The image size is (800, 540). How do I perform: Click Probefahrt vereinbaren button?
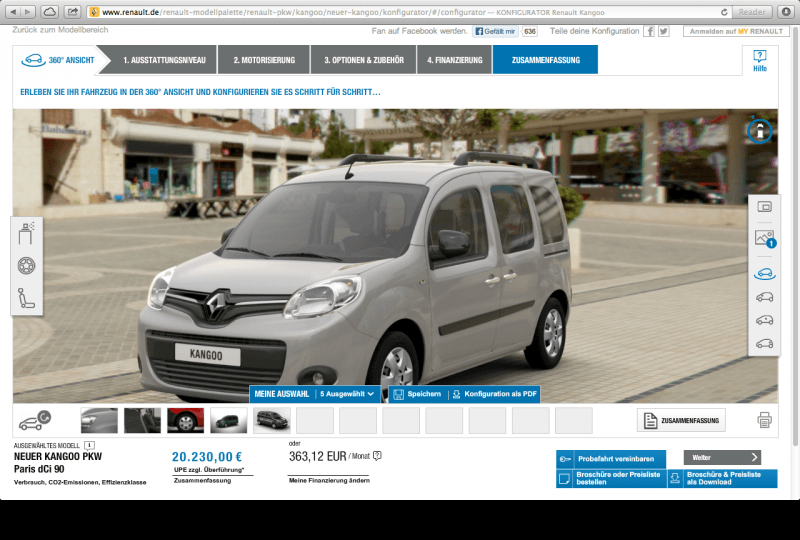click(x=611, y=459)
